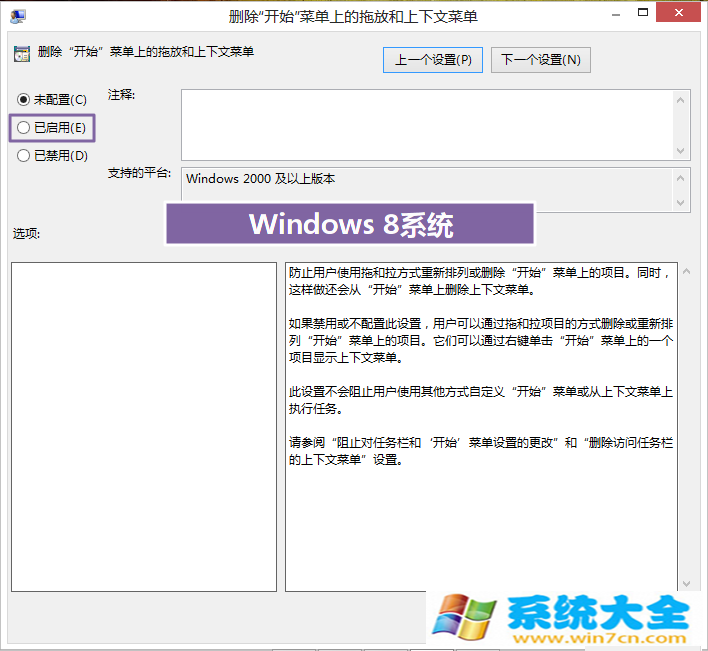Click the comment box scroll up arrow

681,100
